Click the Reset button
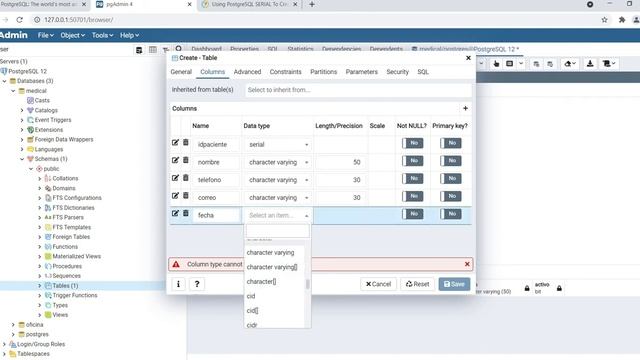This screenshot has height=360, width=640. coord(417,284)
